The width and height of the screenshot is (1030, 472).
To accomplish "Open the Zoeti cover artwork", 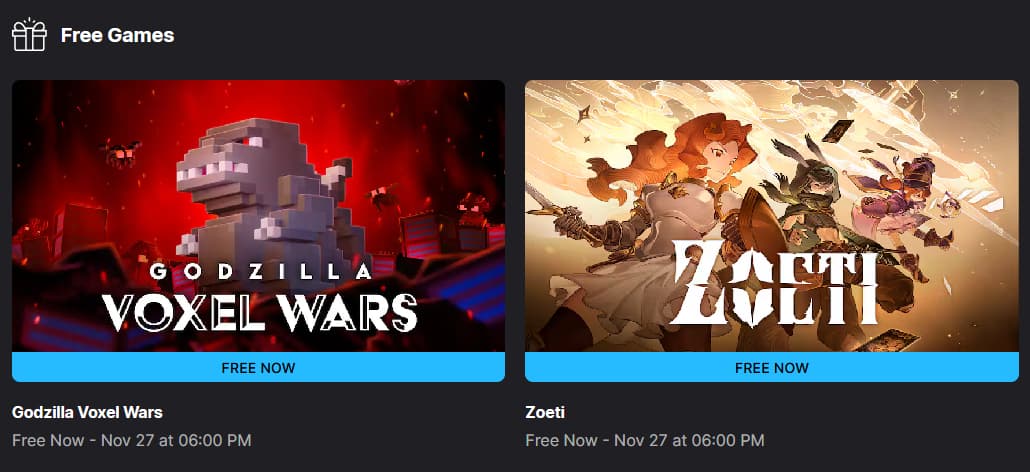I will click(x=772, y=216).
